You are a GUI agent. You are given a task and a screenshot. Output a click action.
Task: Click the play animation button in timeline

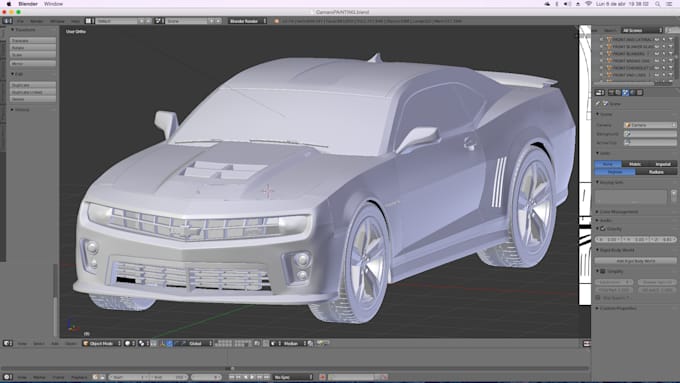pyautogui.click(x=252, y=377)
